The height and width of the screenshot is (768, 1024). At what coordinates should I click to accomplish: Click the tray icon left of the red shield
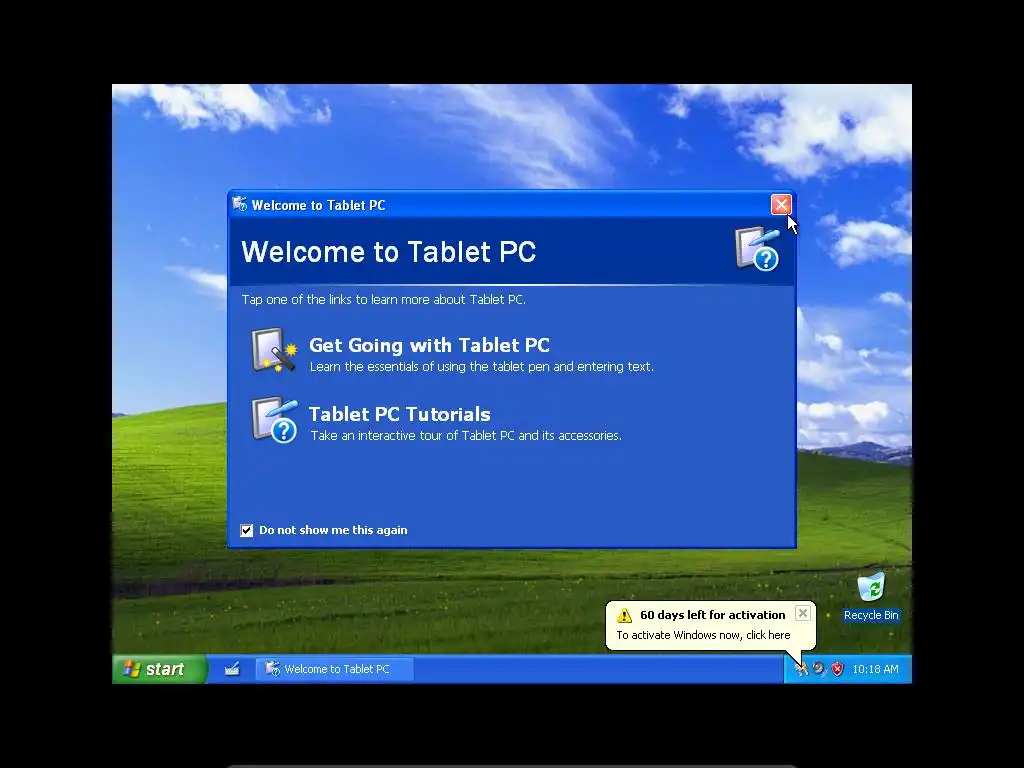pyautogui.click(x=819, y=669)
